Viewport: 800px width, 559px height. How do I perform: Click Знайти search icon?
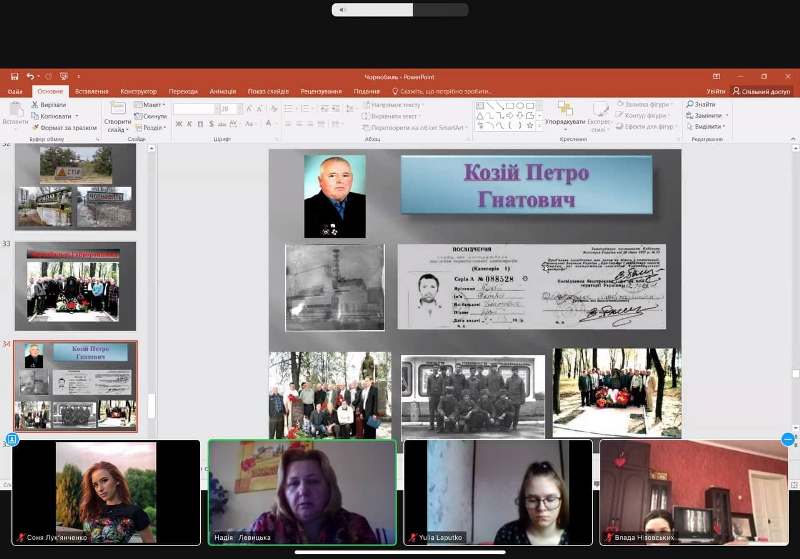pos(690,104)
